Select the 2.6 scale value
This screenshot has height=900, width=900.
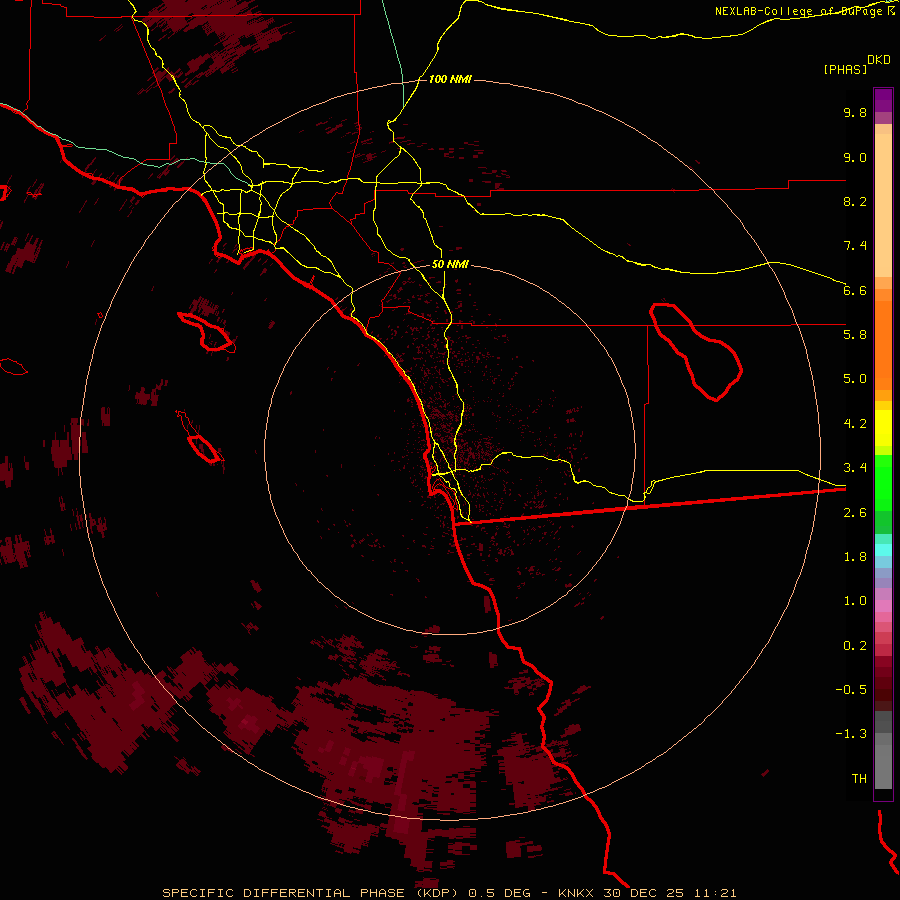point(855,513)
